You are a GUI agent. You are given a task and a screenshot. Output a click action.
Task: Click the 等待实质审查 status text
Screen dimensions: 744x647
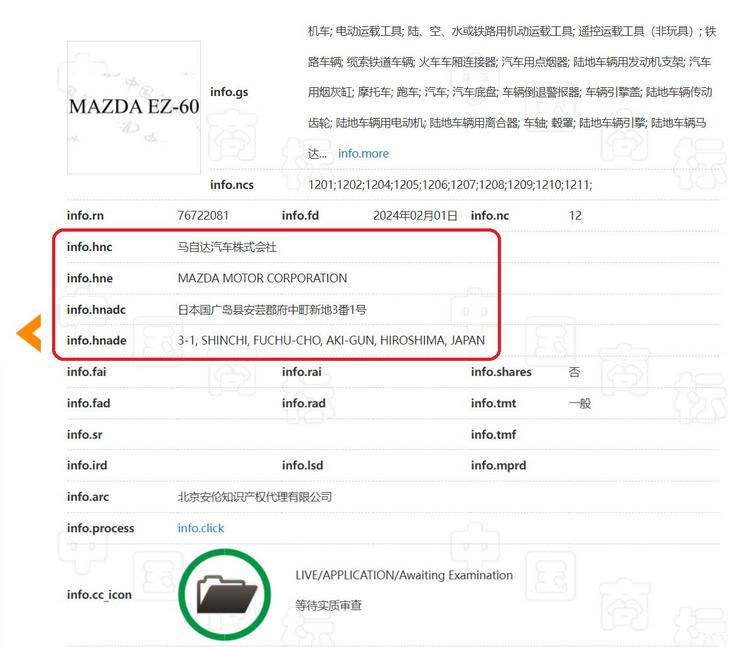pos(328,605)
